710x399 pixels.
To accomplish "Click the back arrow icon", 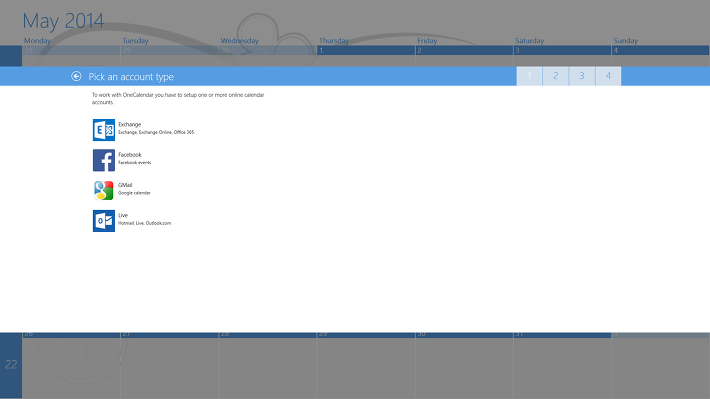I will [76, 77].
